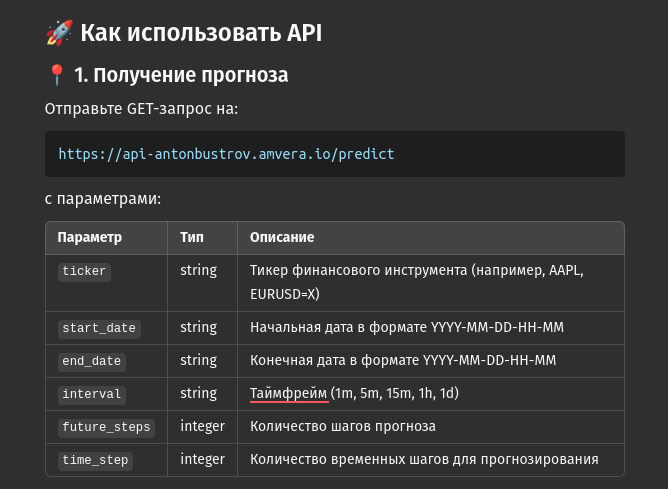668x489 pixels.
Task: Click the 'string' type in start_date row
Action: point(199,328)
